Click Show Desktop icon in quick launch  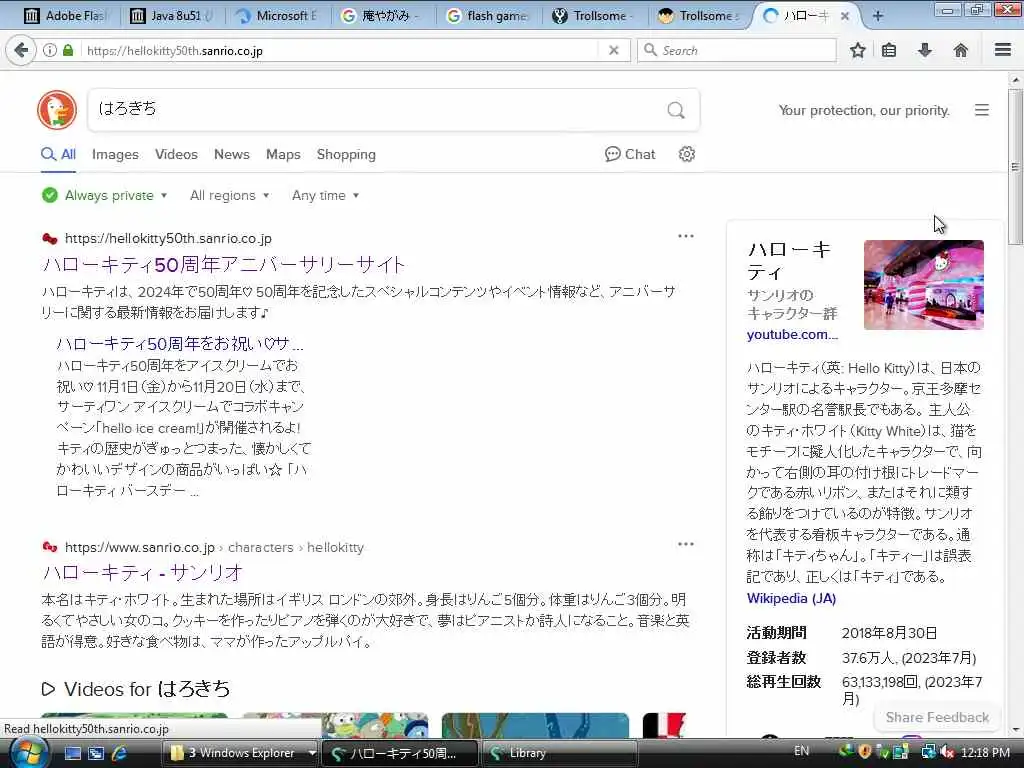(x=73, y=753)
